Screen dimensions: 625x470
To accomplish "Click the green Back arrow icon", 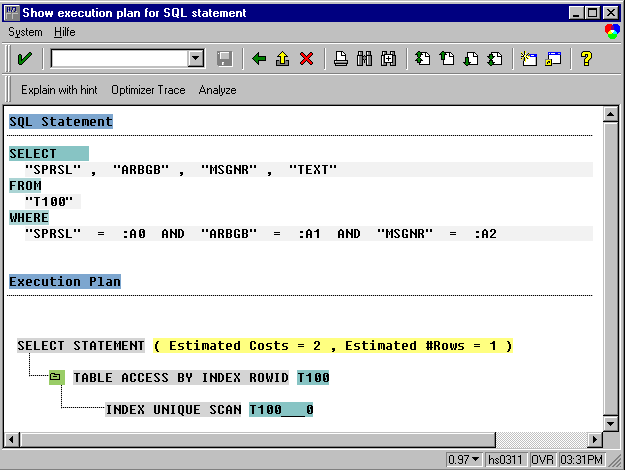I will pyautogui.click(x=259, y=59).
